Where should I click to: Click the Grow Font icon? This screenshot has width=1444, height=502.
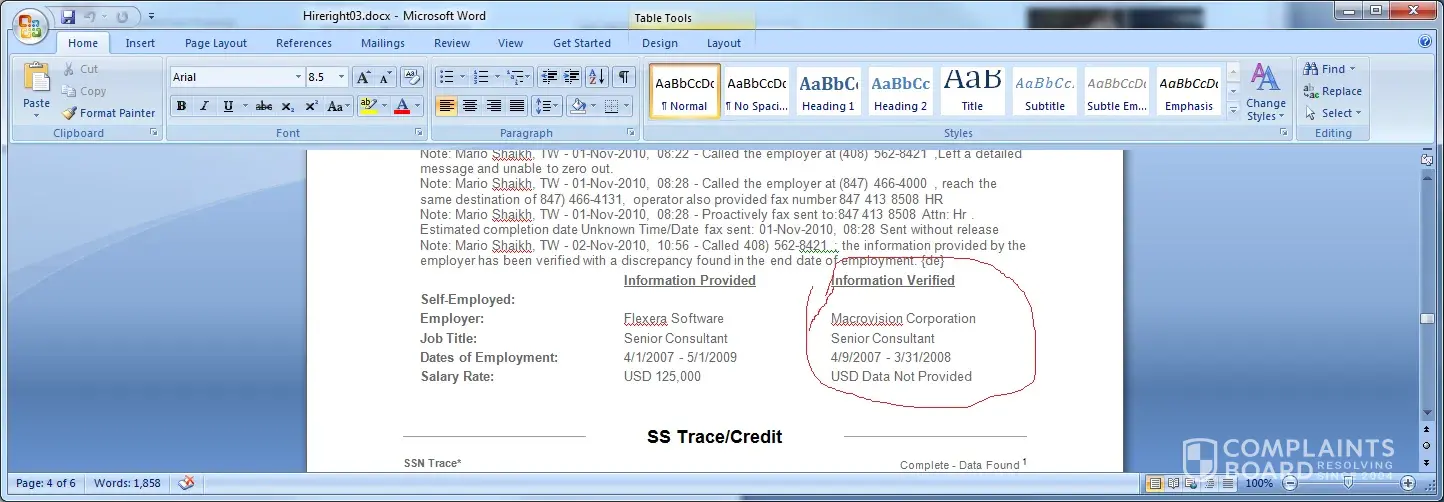tap(362, 77)
